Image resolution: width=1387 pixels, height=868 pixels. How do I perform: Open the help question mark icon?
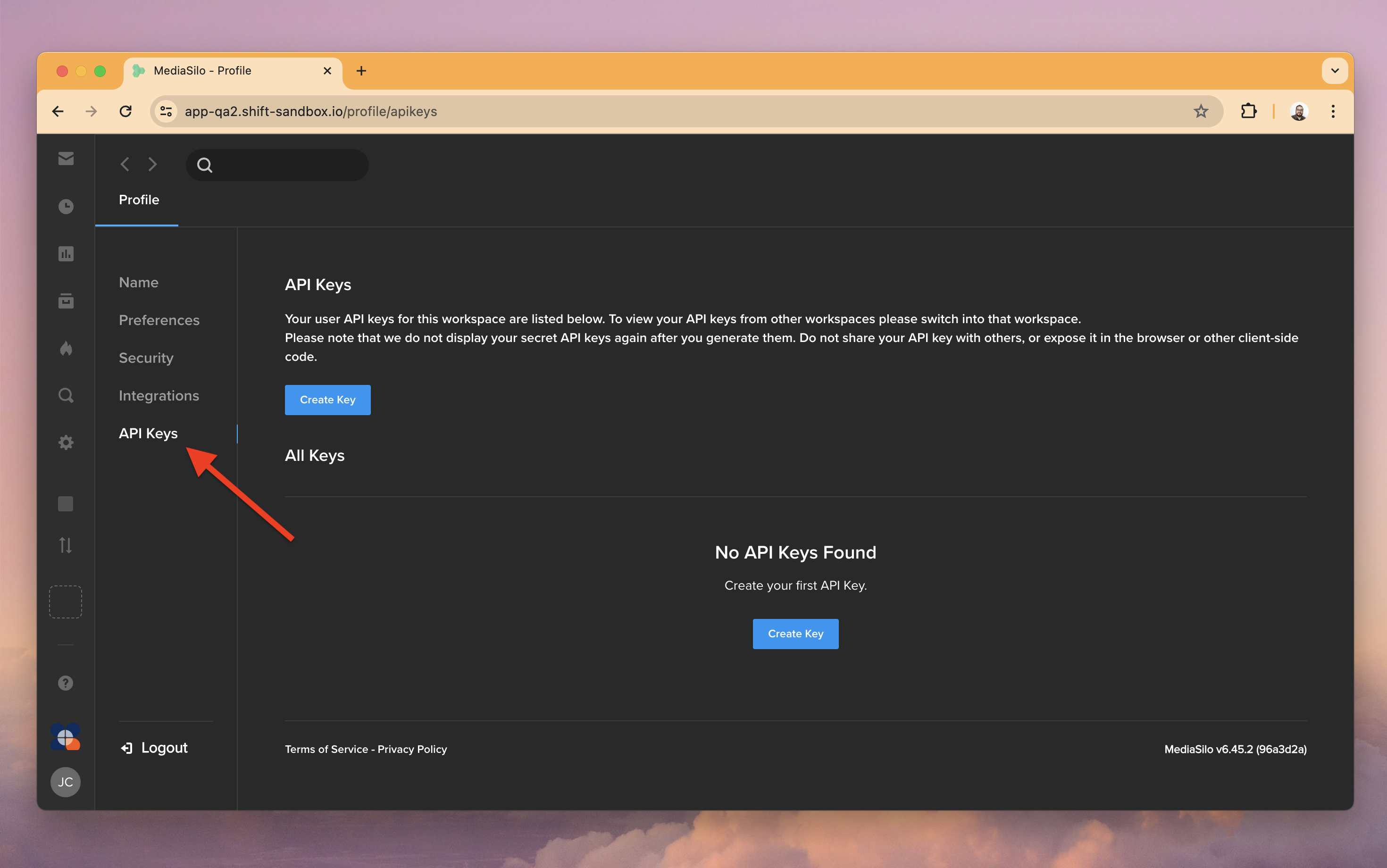tap(66, 683)
